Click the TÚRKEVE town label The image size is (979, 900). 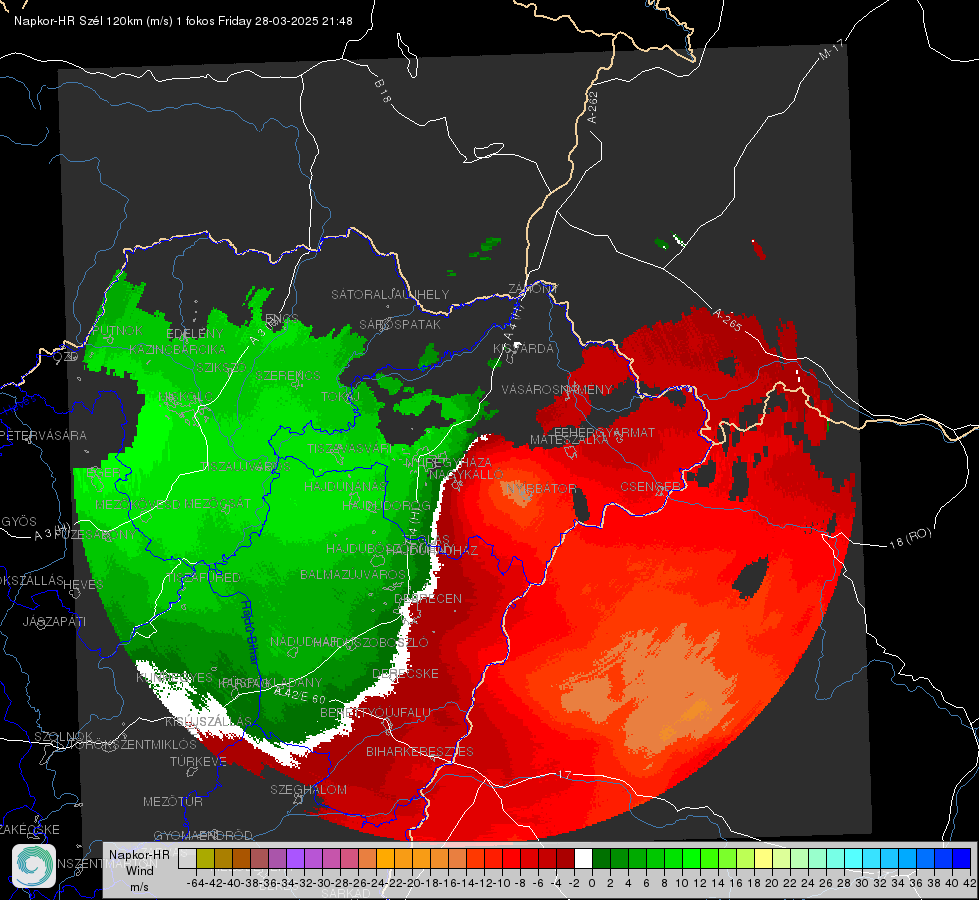(198, 761)
